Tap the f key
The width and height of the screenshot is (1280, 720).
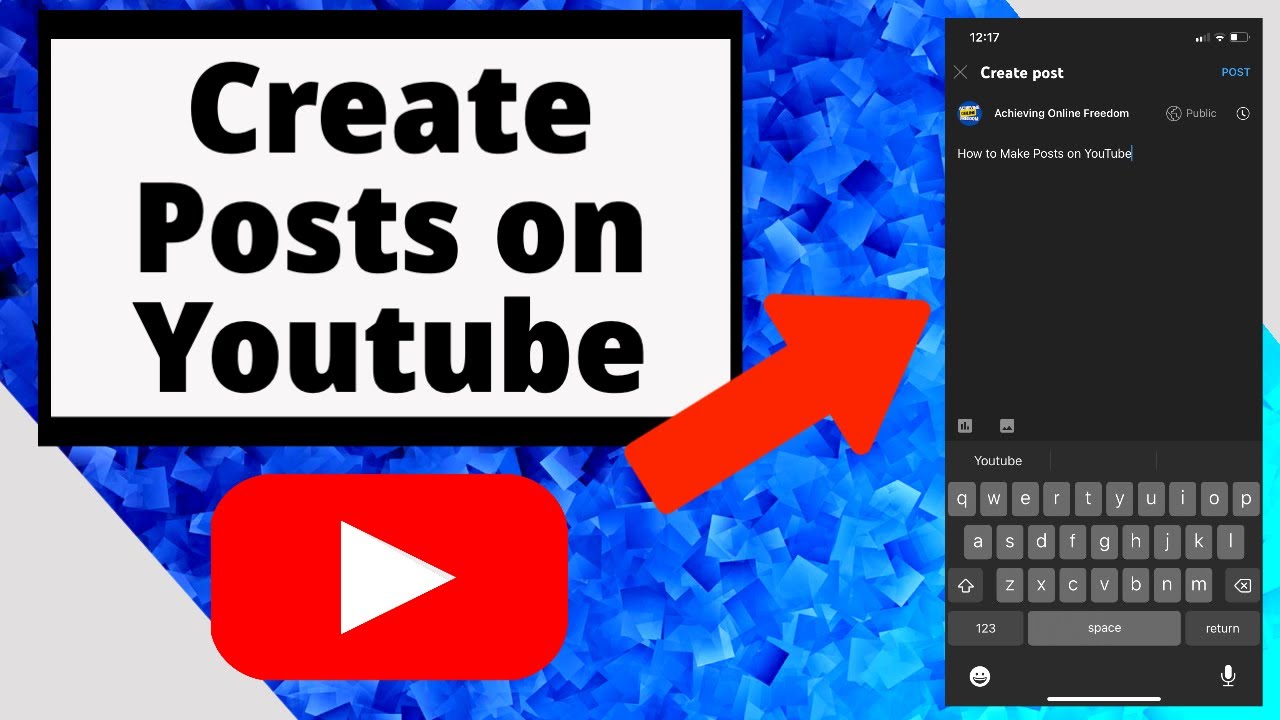click(1072, 542)
